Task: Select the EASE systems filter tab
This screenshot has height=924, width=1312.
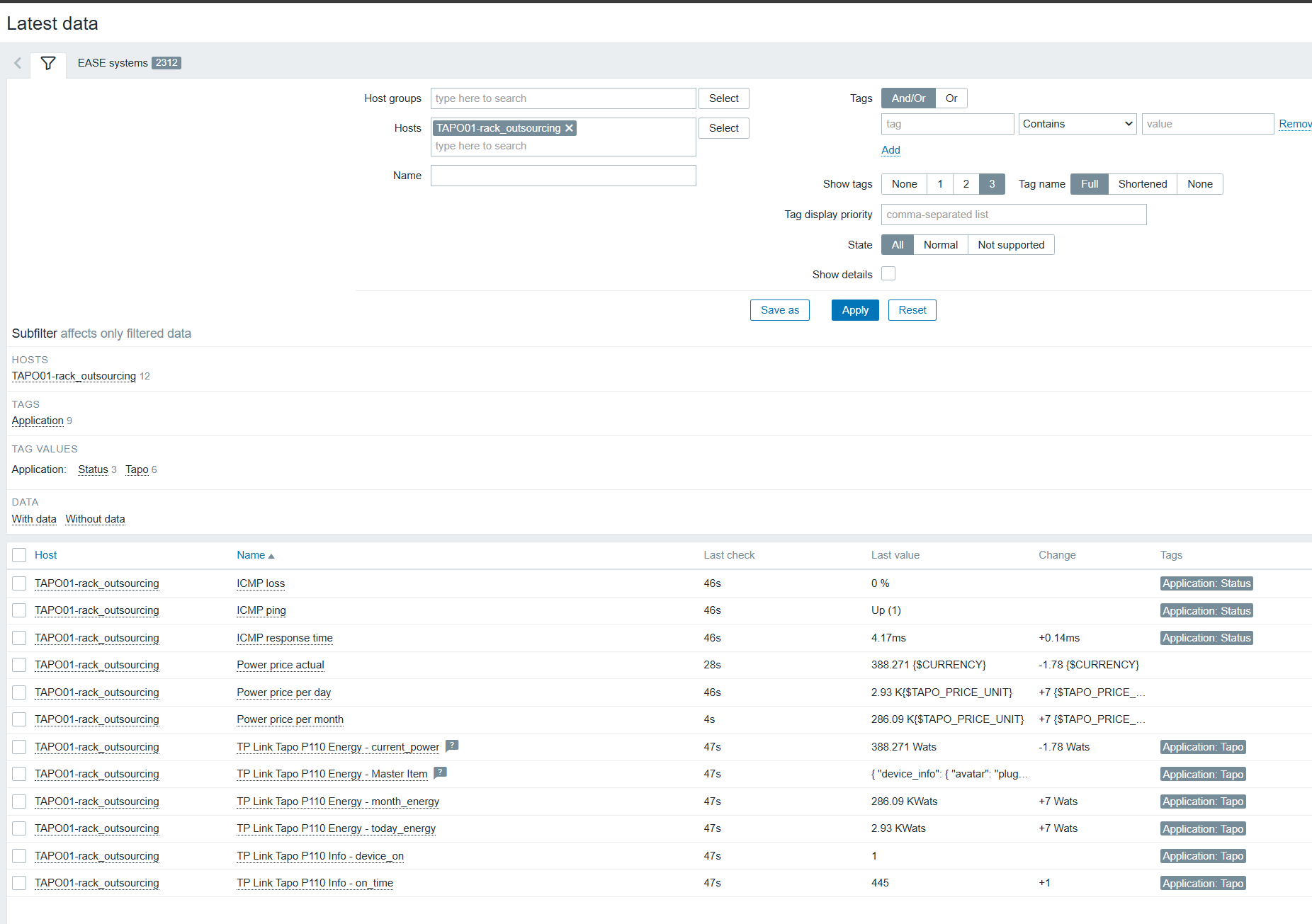Action: [x=129, y=63]
